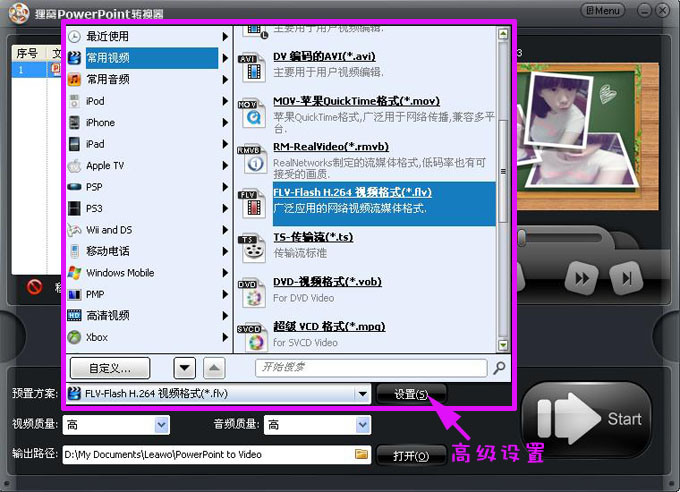This screenshot has width=680, height=492.
Task: Click the HD video icon
Action: tap(75, 315)
